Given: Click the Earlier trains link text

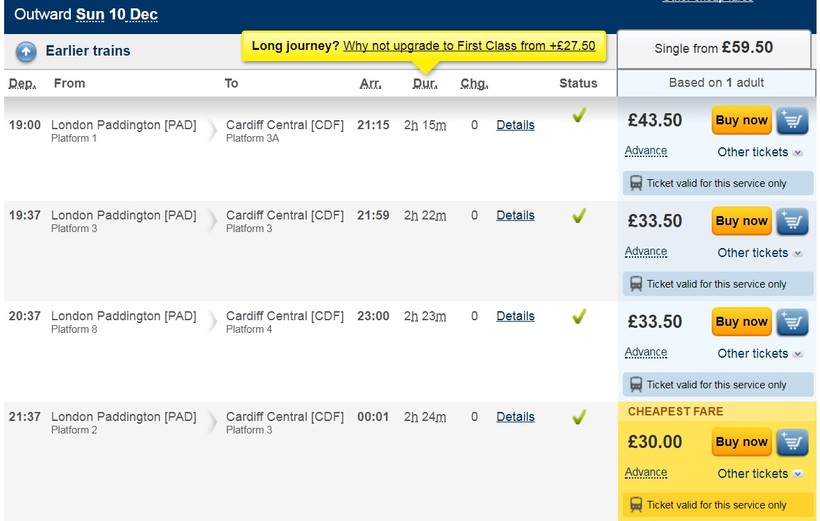Looking at the screenshot, I should (88, 51).
